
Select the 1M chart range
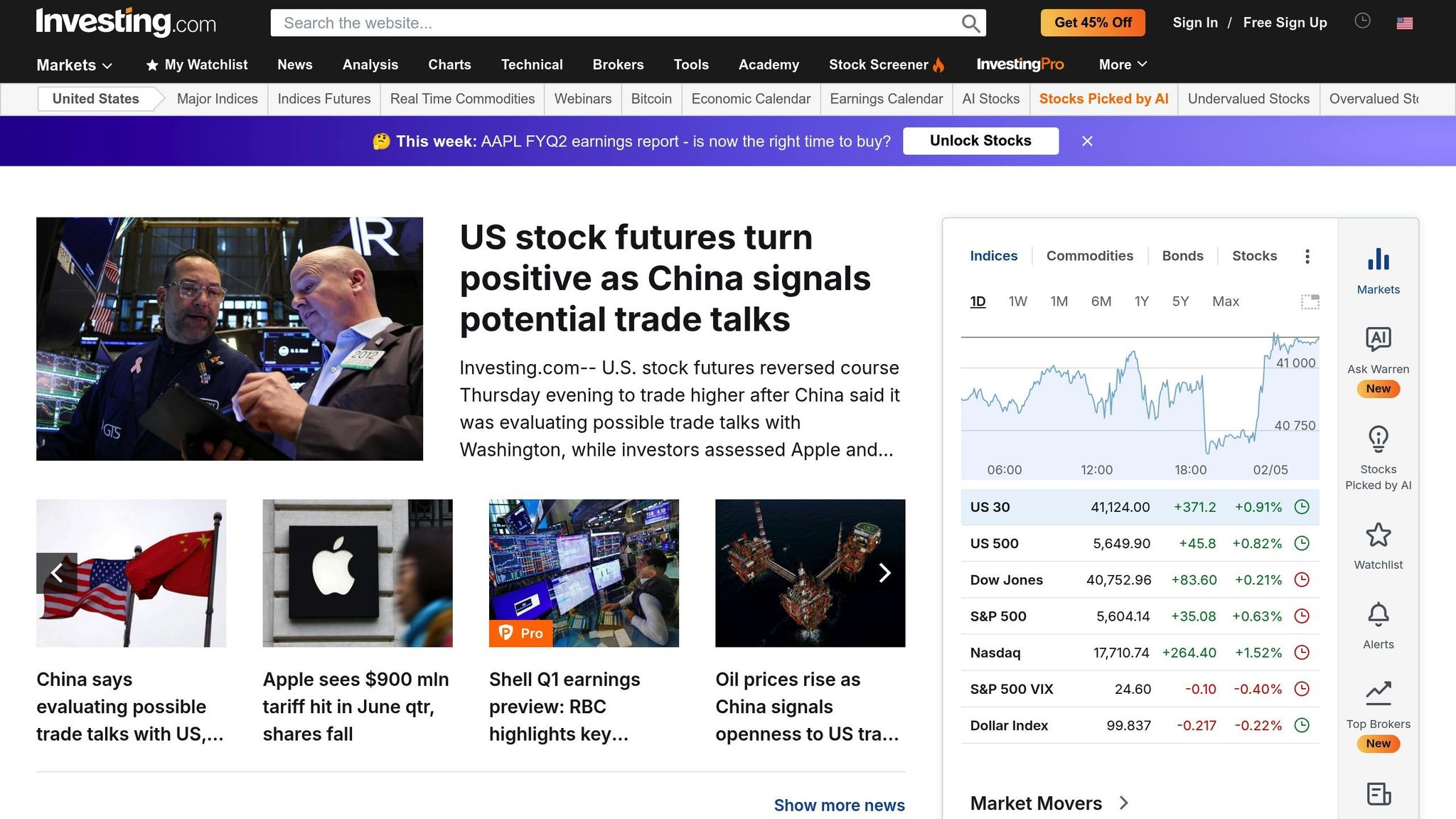point(1059,301)
